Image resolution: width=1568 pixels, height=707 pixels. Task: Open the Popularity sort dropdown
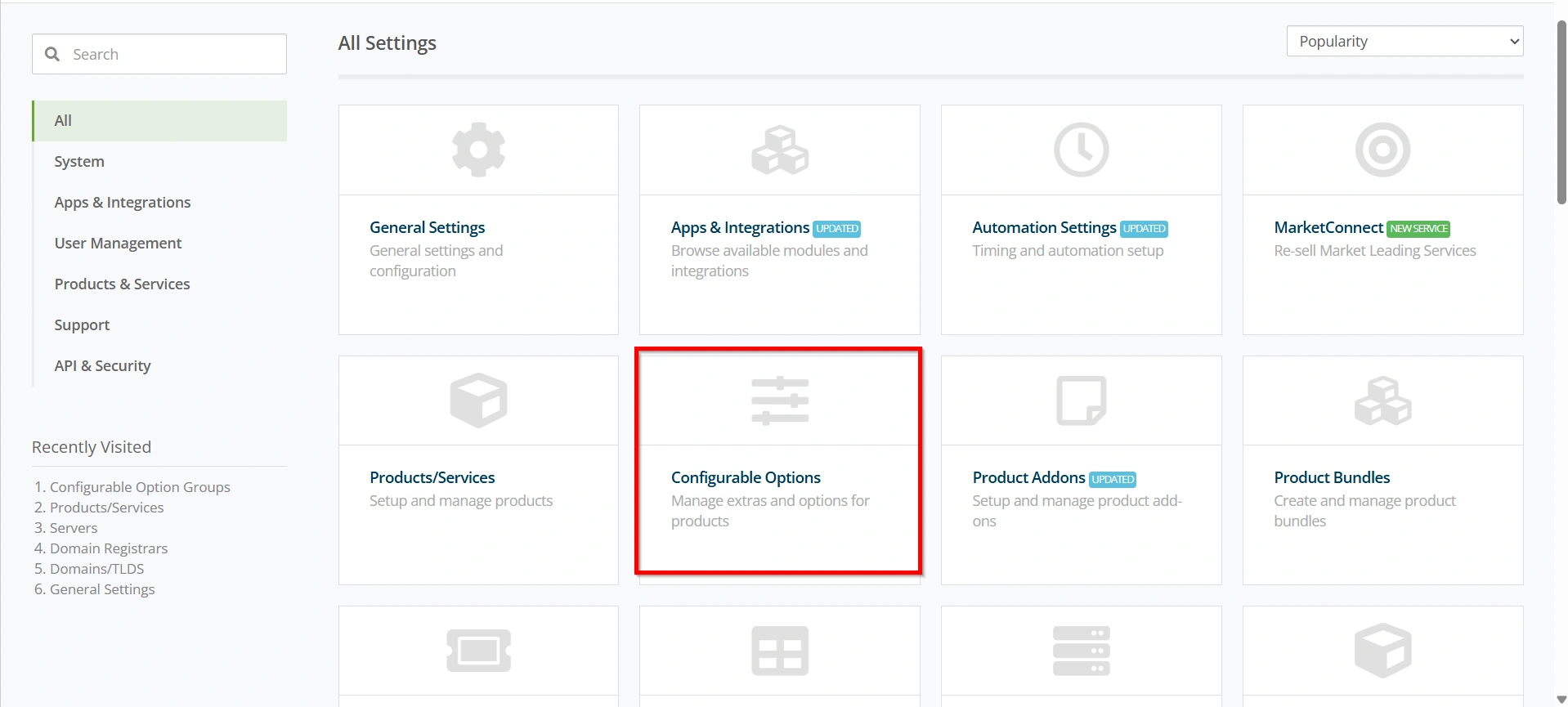[1404, 41]
